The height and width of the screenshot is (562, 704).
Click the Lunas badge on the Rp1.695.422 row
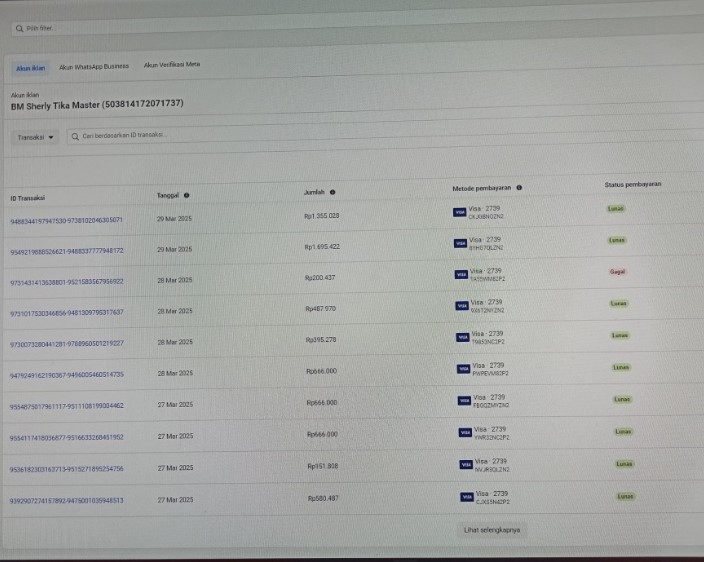click(x=617, y=240)
